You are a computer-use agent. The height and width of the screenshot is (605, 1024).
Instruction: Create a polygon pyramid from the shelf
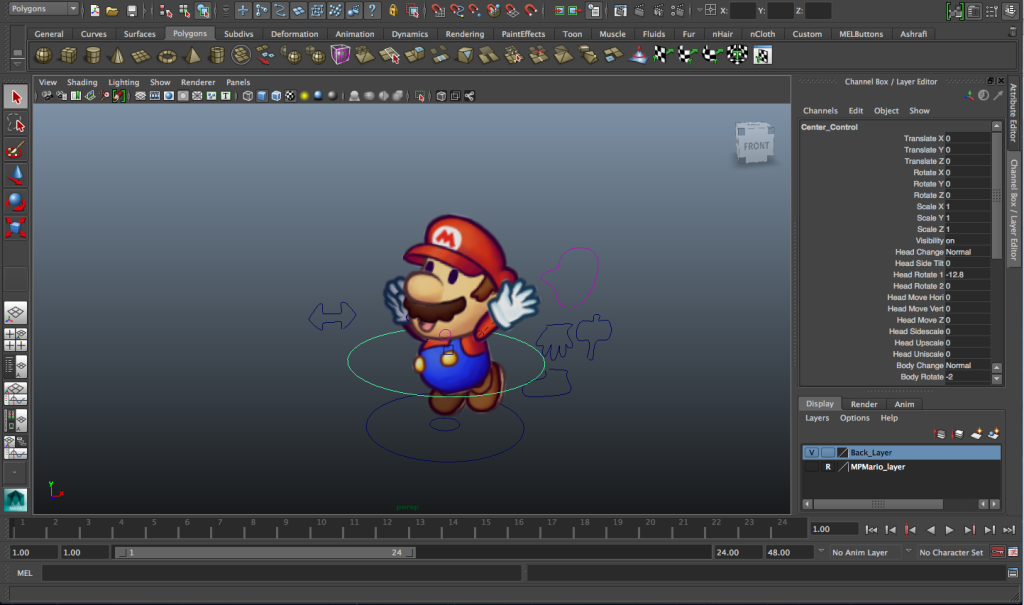coord(192,56)
